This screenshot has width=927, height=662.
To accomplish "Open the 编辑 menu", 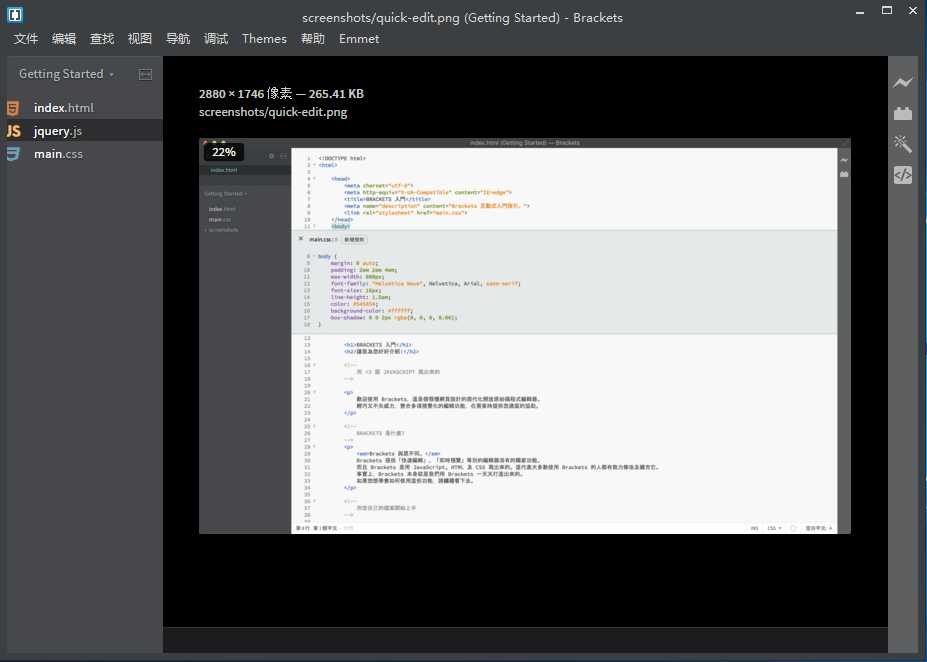I will (x=64, y=39).
